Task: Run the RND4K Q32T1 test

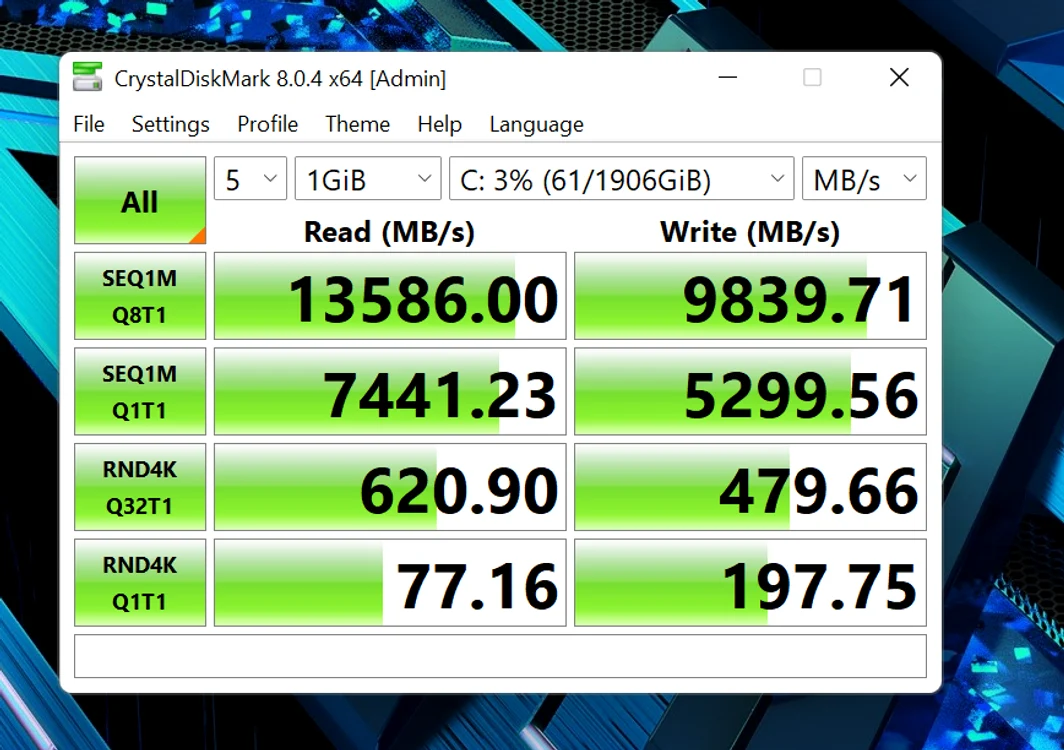Action: (140, 487)
